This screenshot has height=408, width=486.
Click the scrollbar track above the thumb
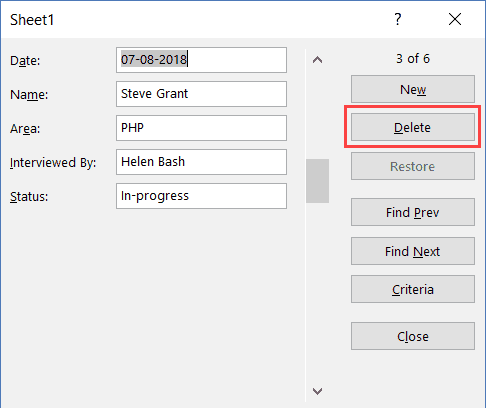point(317,114)
